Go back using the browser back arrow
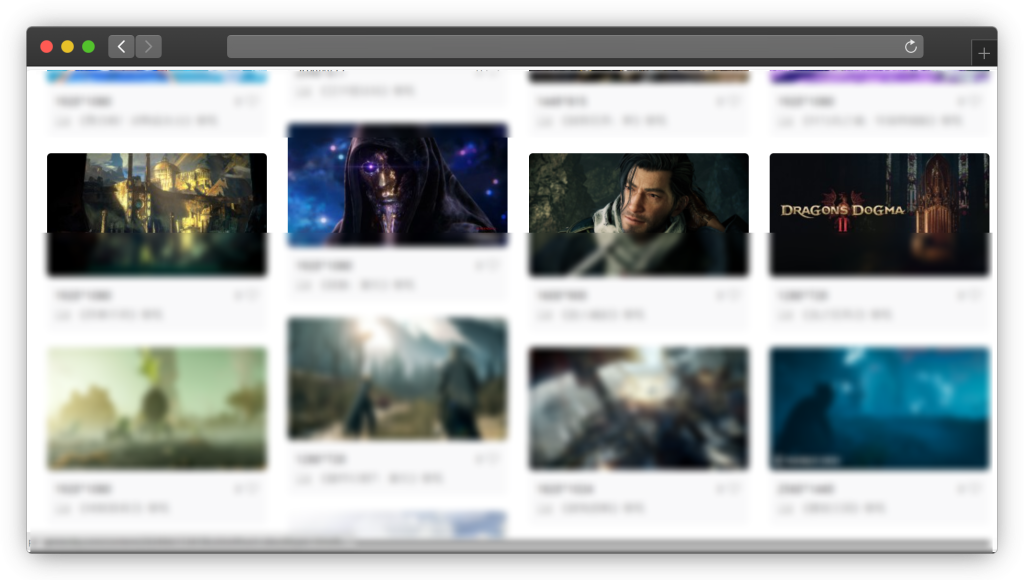The width and height of the screenshot is (1024, 580). pyautogui.click(x=121, y=47)
